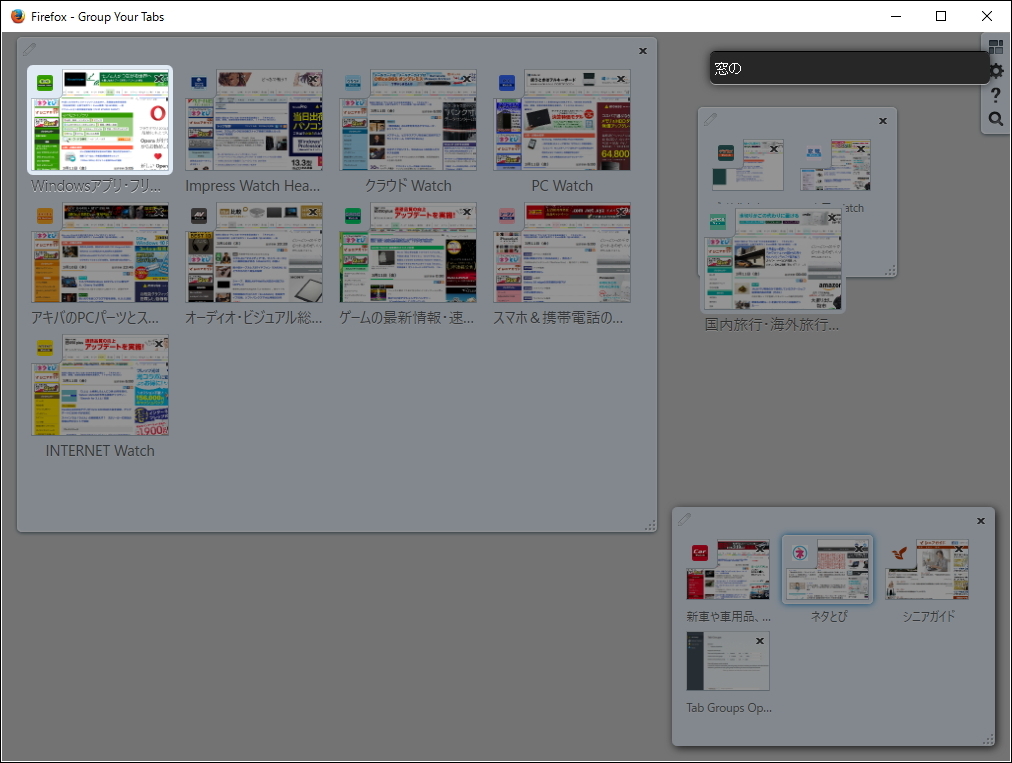1012x763 pixels.
Task: Open the highlighted ネタとぴ thumbnail
Action: tap(827, 569)
